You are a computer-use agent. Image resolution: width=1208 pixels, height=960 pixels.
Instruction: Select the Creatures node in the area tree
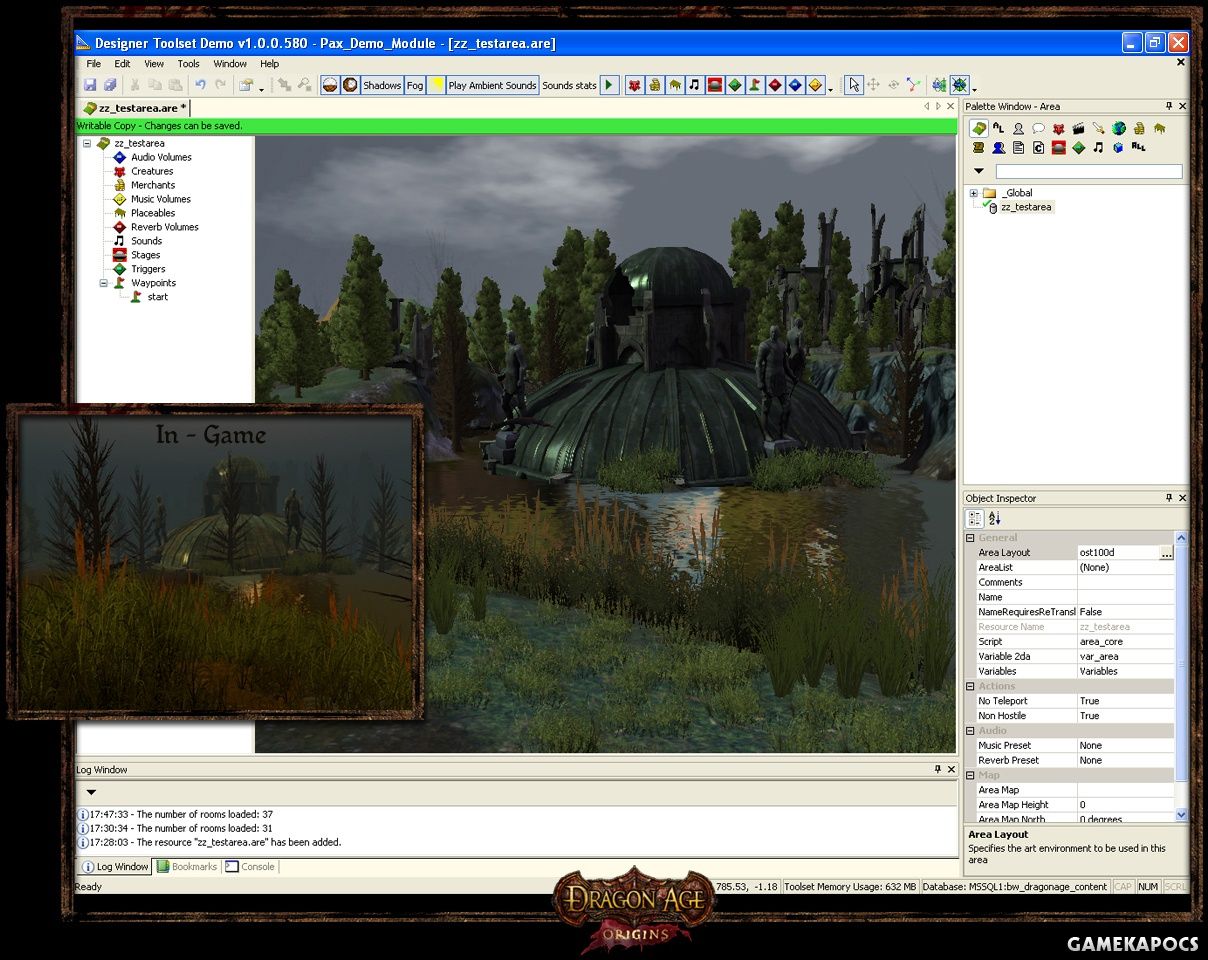152,171
